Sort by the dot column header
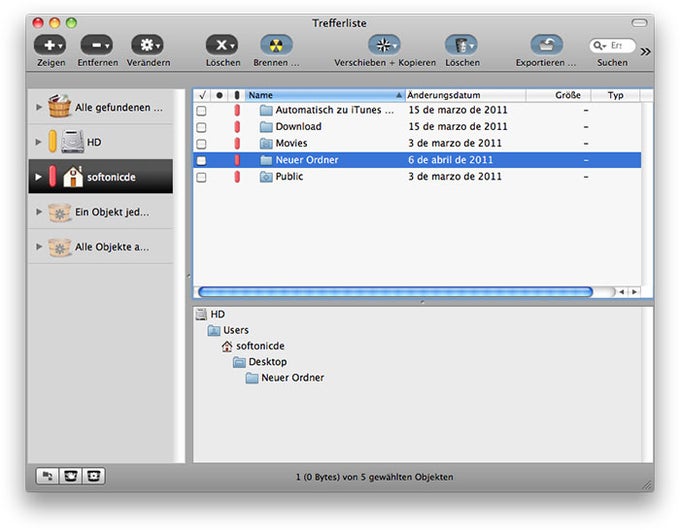 (x=219, y=95)
